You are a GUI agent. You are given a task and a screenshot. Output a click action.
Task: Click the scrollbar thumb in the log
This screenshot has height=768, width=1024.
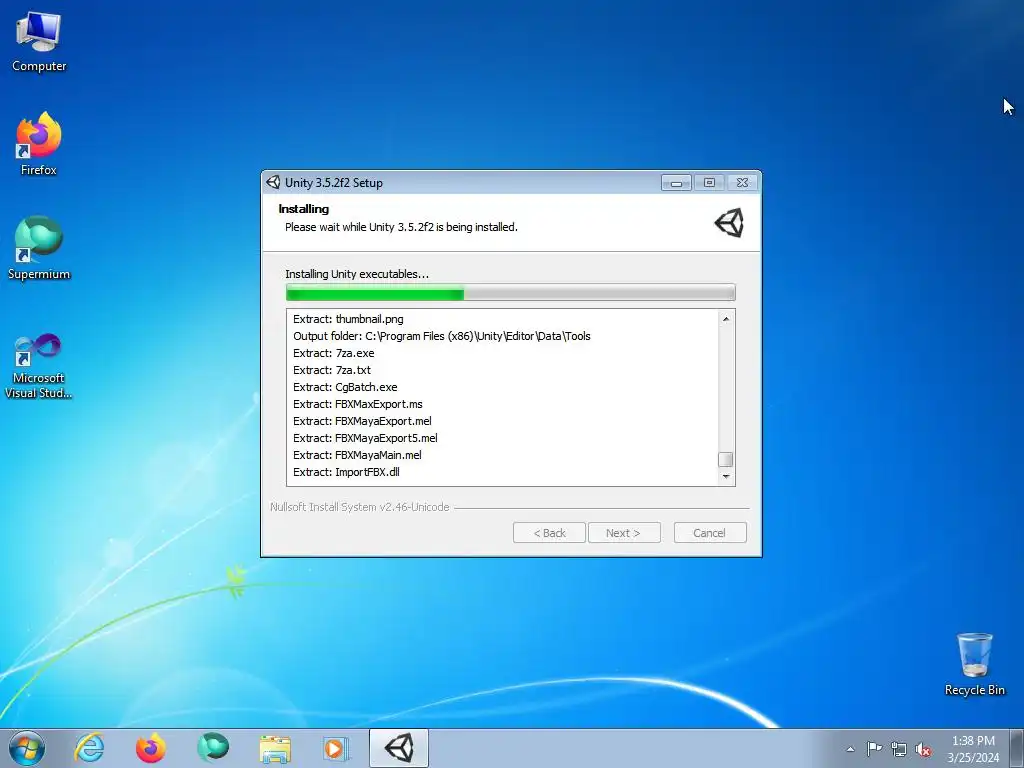(x=726, y=460)
